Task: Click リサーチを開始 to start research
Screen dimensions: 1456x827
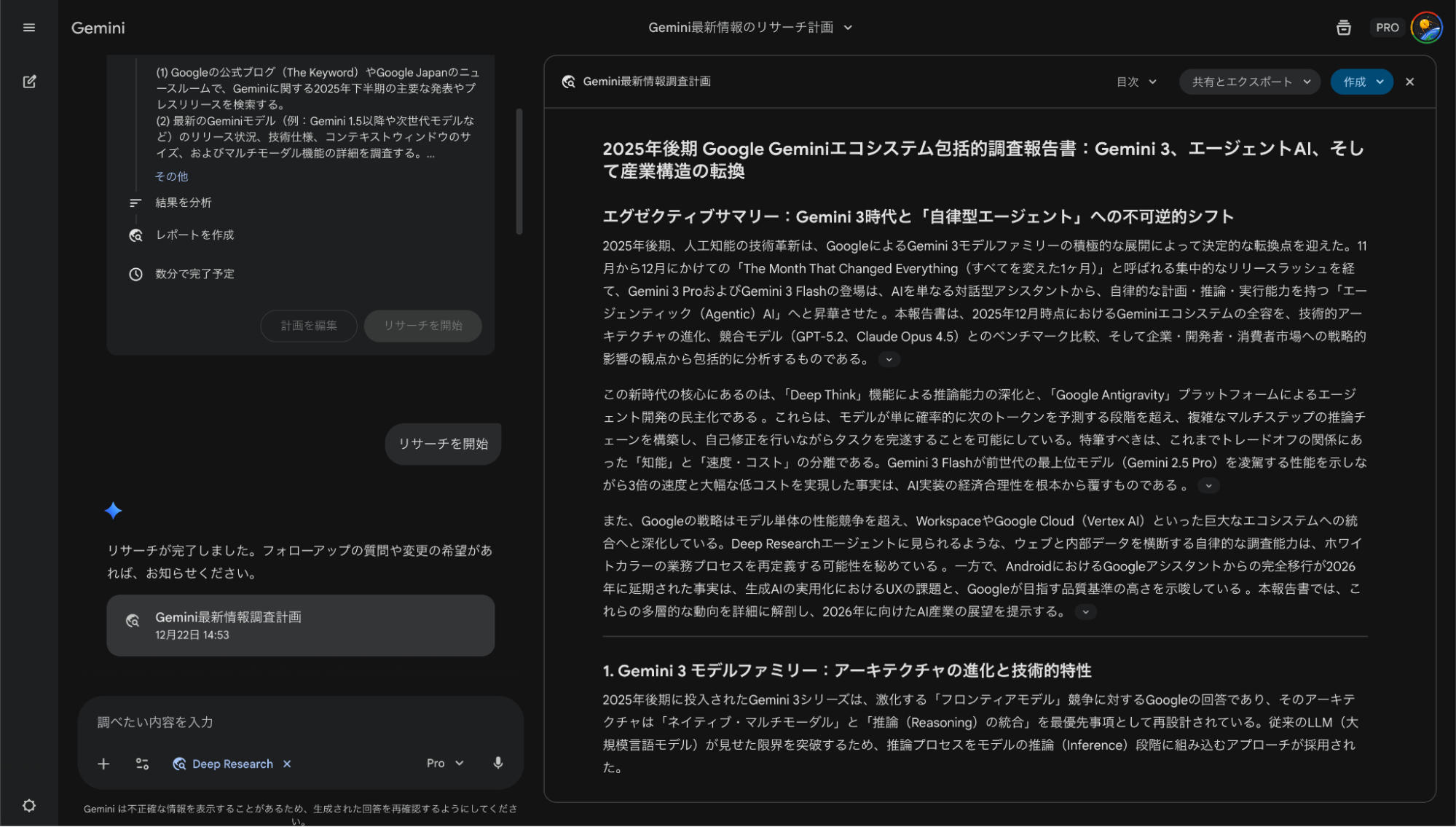Action: (442, 443)
